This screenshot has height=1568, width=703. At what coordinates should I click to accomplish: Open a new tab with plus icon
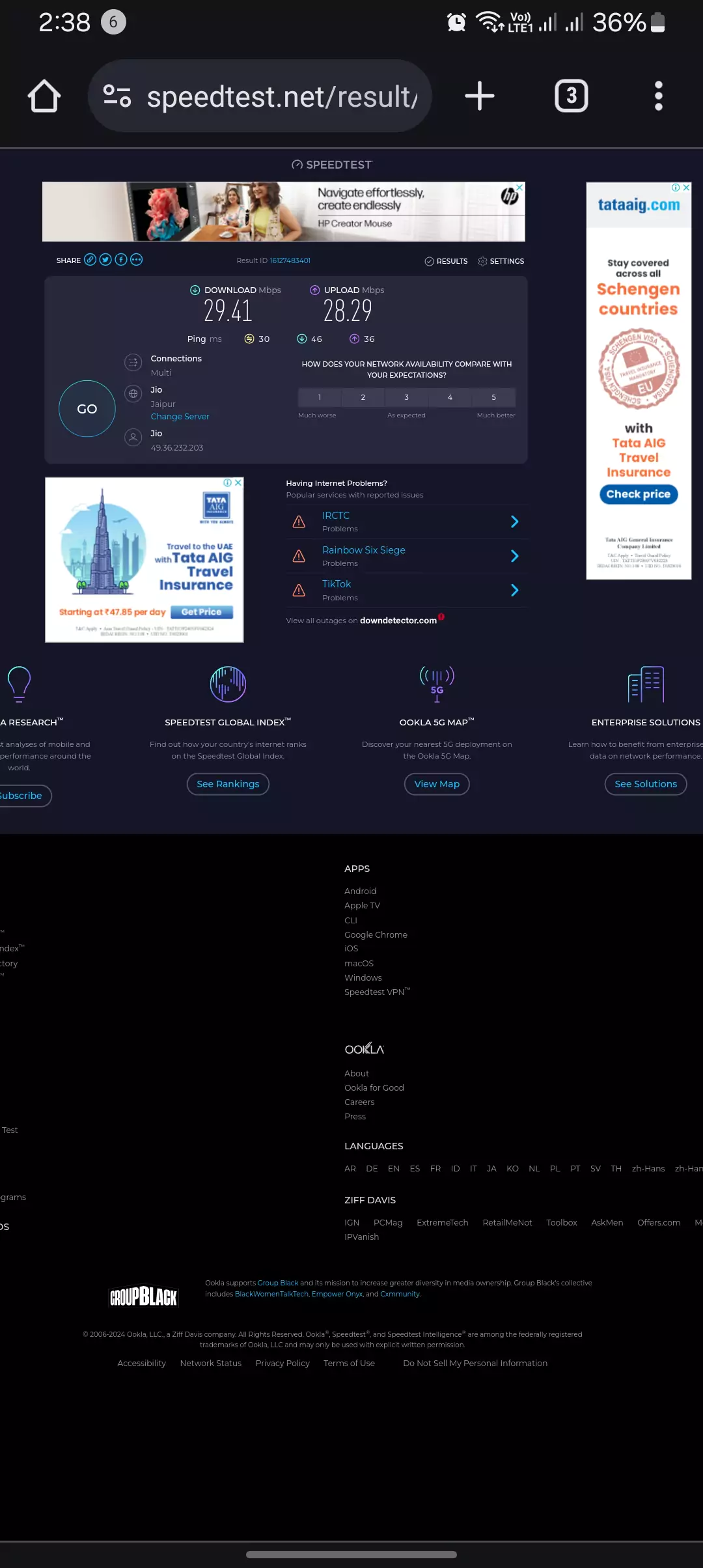click(480, 96)
